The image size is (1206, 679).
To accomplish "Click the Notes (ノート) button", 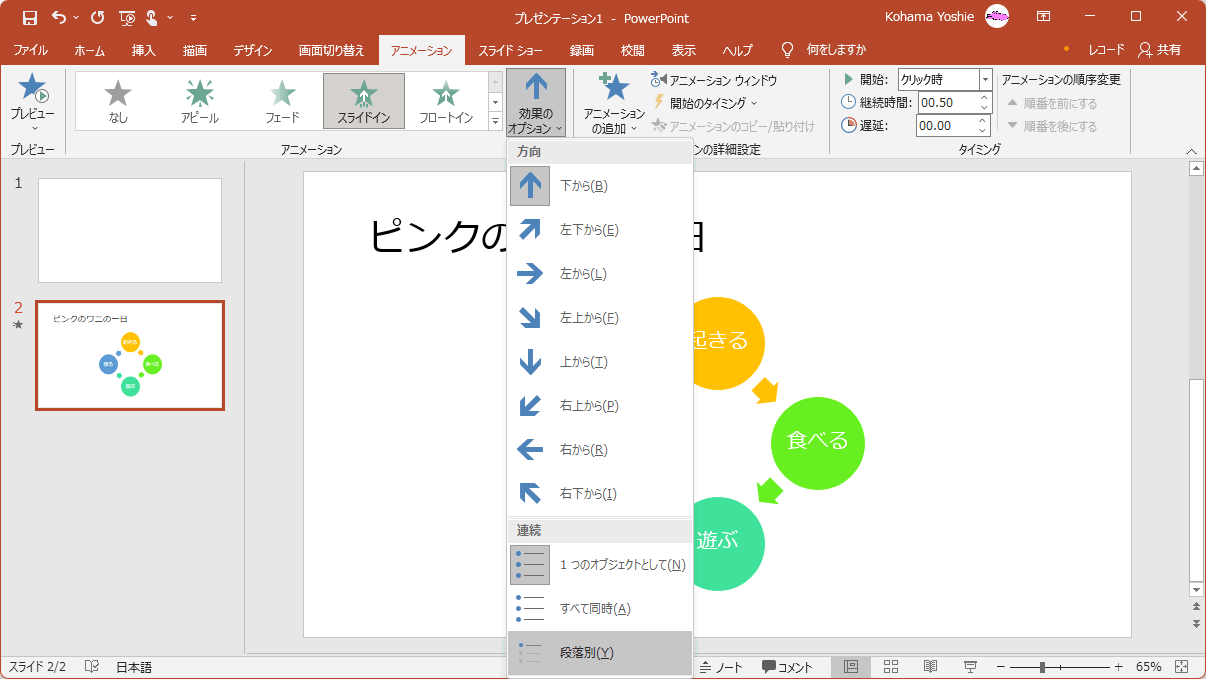I will click(x=721, y=667).
